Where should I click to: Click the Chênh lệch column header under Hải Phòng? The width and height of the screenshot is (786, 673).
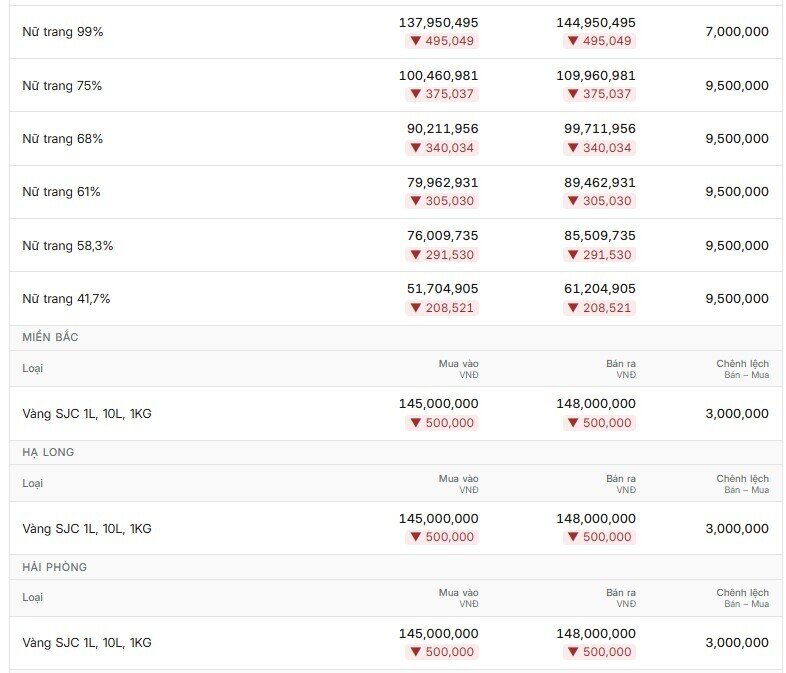point(742,598)
